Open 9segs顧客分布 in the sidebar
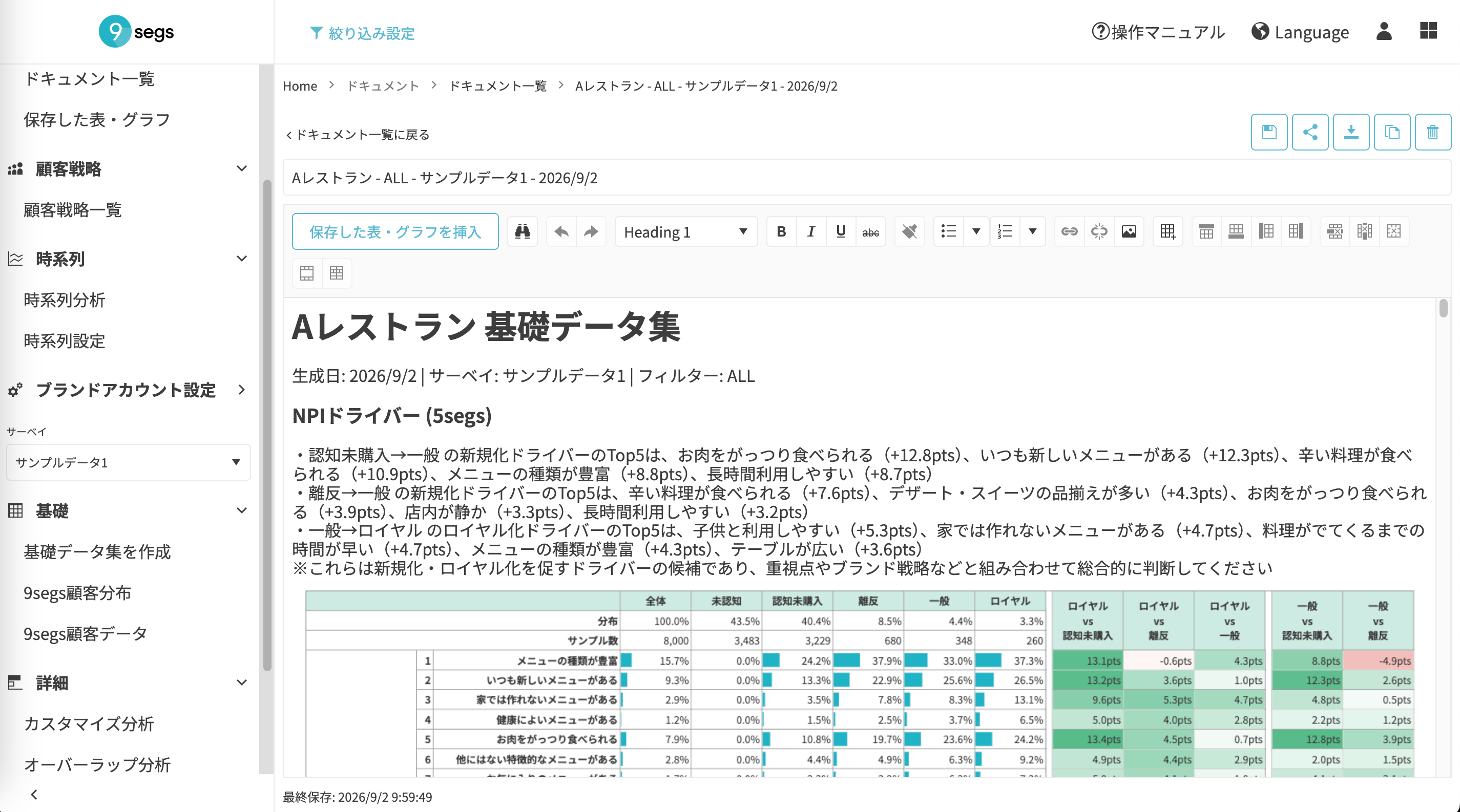This screenshot has height=812, width=1460. (x=77, y=593)
